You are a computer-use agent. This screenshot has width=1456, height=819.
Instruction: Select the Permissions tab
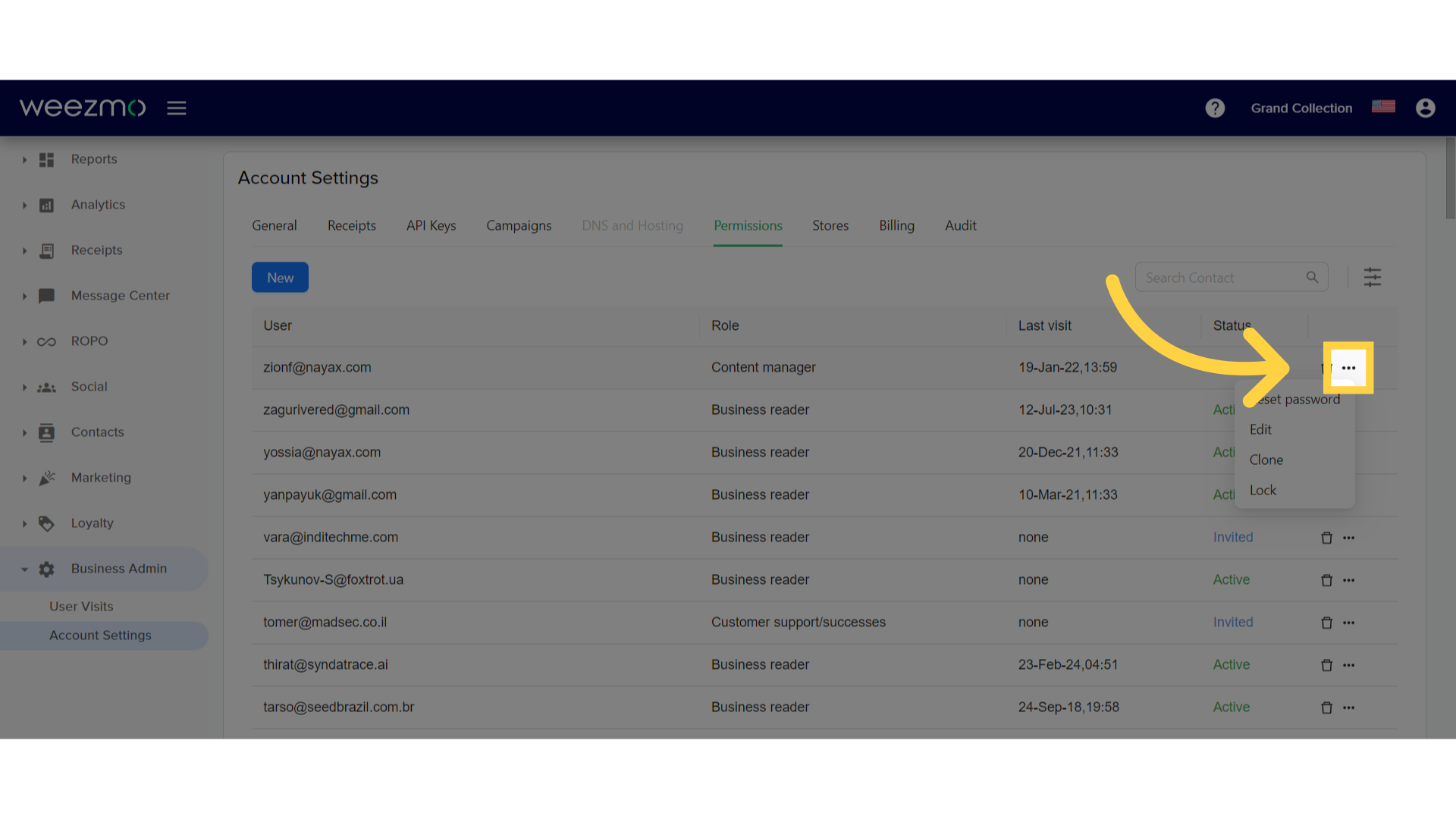pyautogui.click(x=748, y=225)
